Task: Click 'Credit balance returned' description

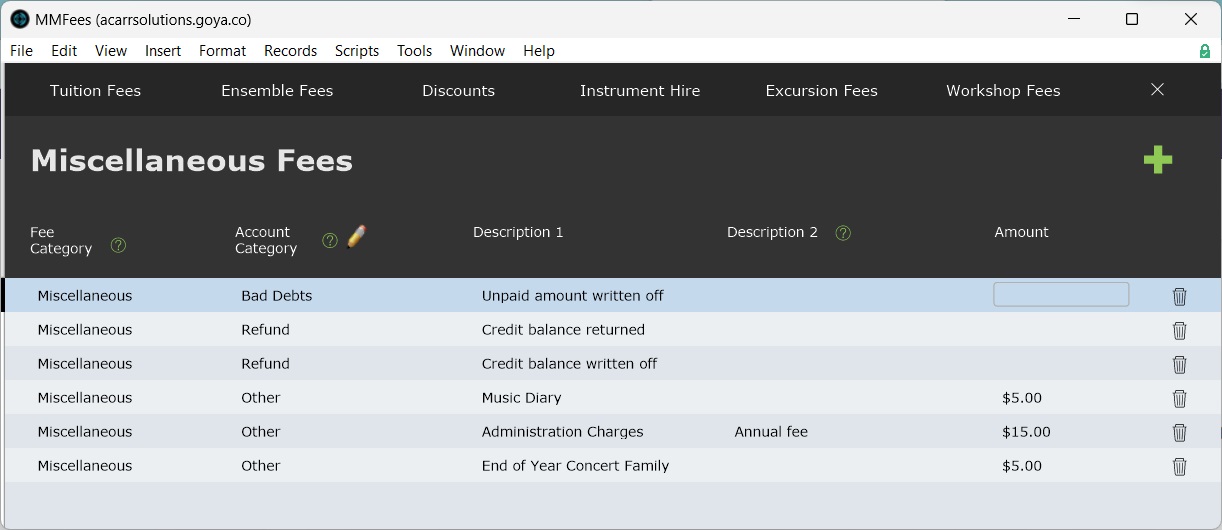Action: coord(563,330)
